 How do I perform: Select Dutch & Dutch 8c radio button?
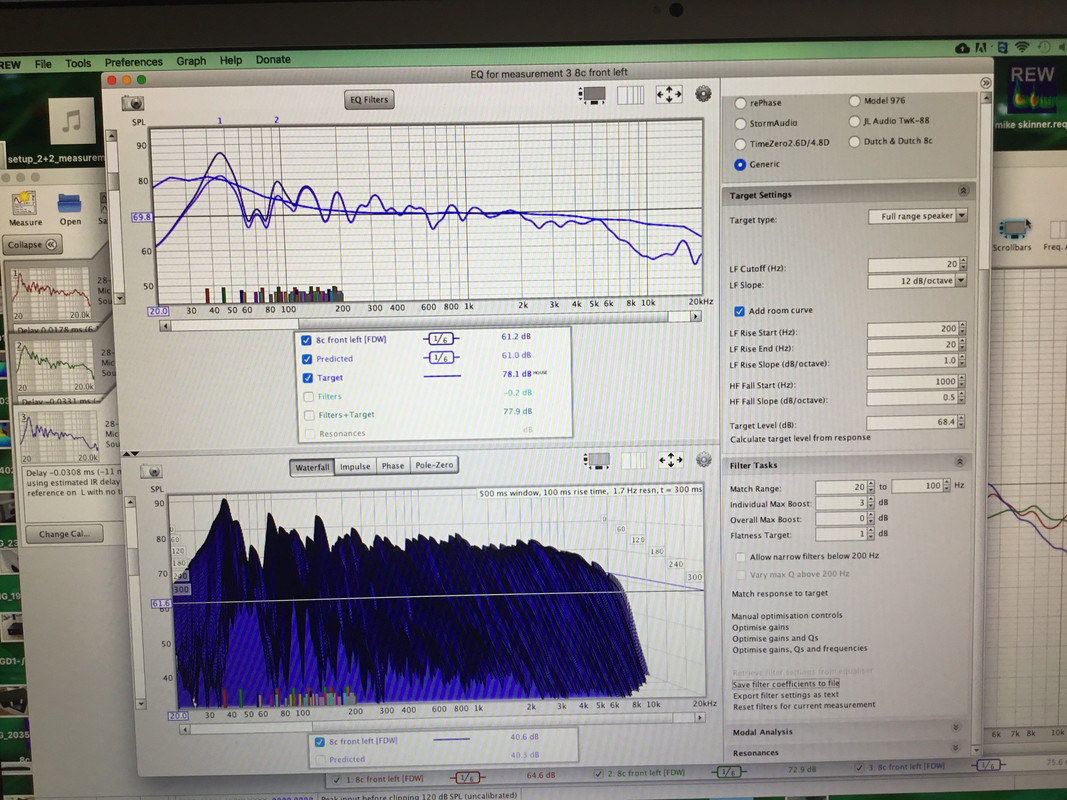coord(854,141)
